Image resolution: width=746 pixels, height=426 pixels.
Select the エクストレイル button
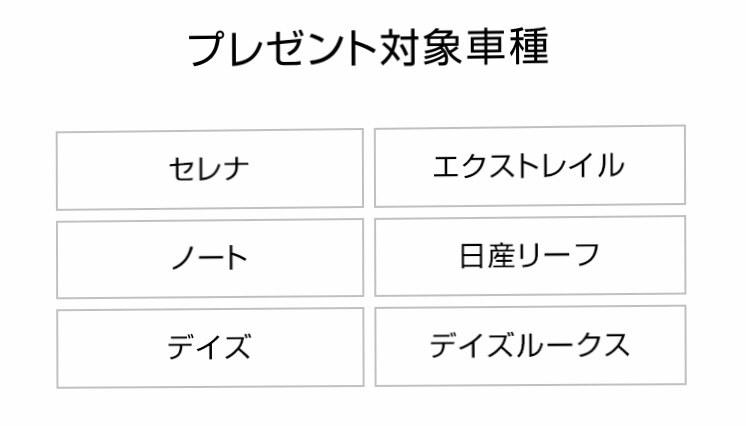(x=530, y=166)
